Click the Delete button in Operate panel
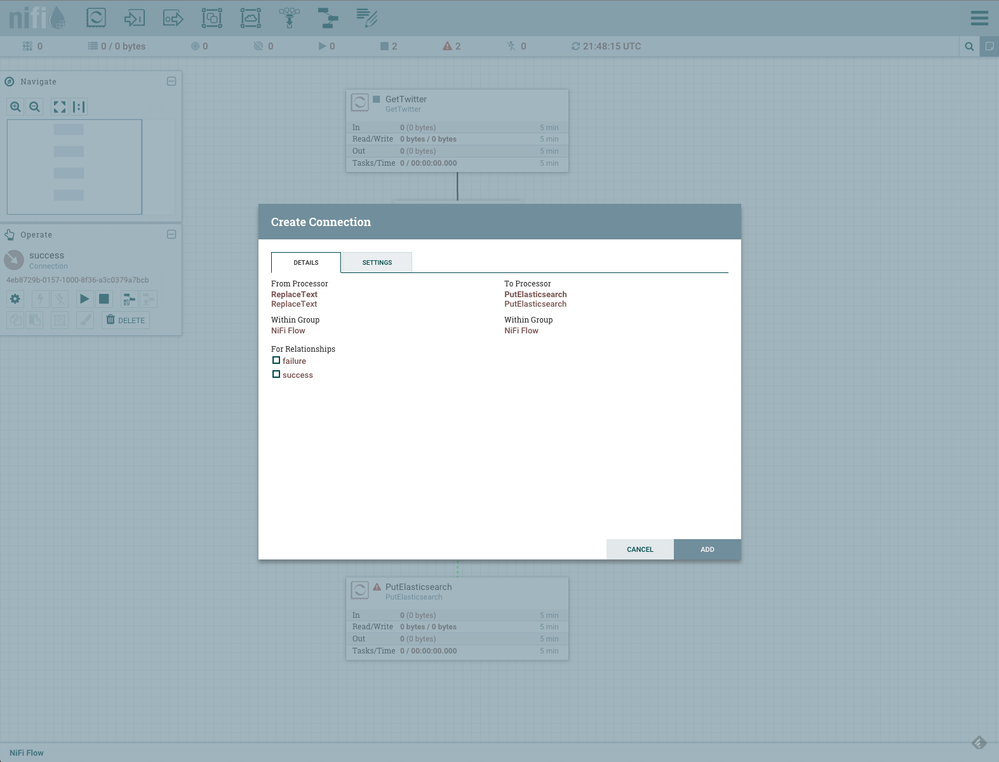 [x=126, y=320]
